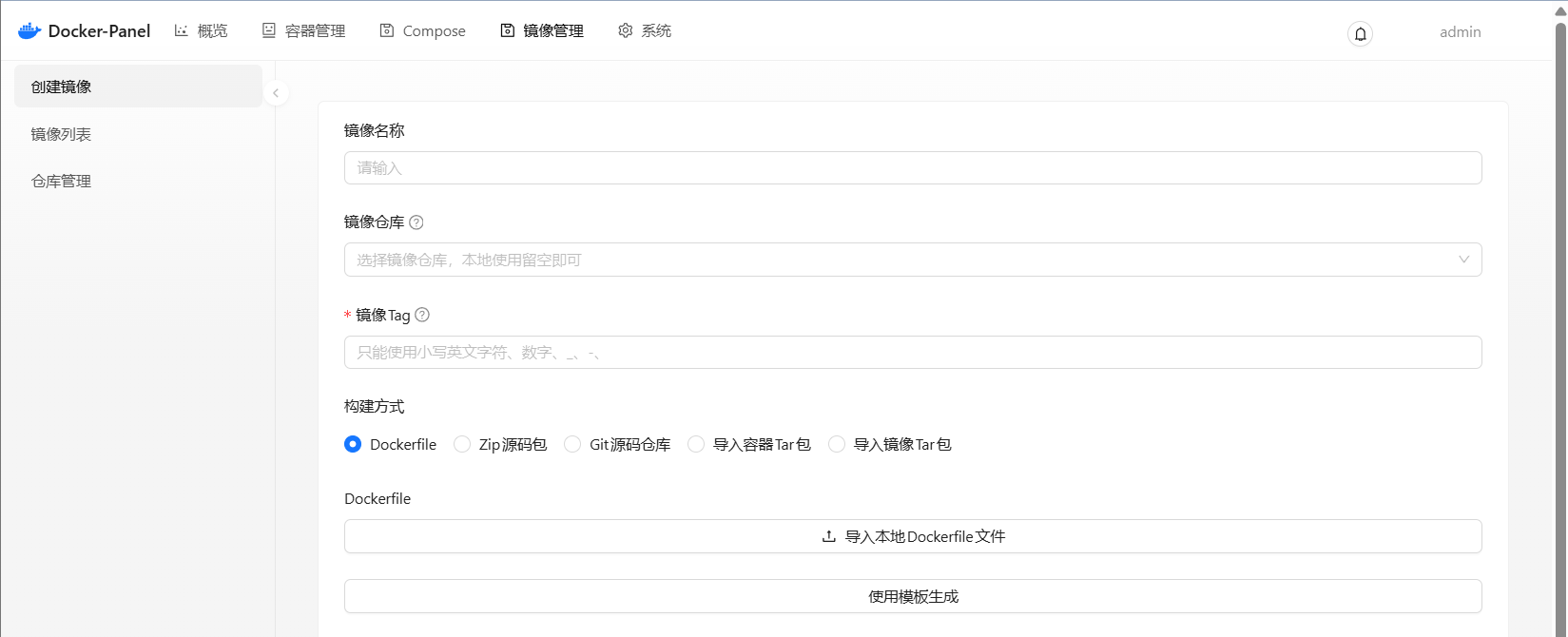1568x637 pixels.
Task: Click the page's vertical scrollbar
Action: pos(1559,328)
